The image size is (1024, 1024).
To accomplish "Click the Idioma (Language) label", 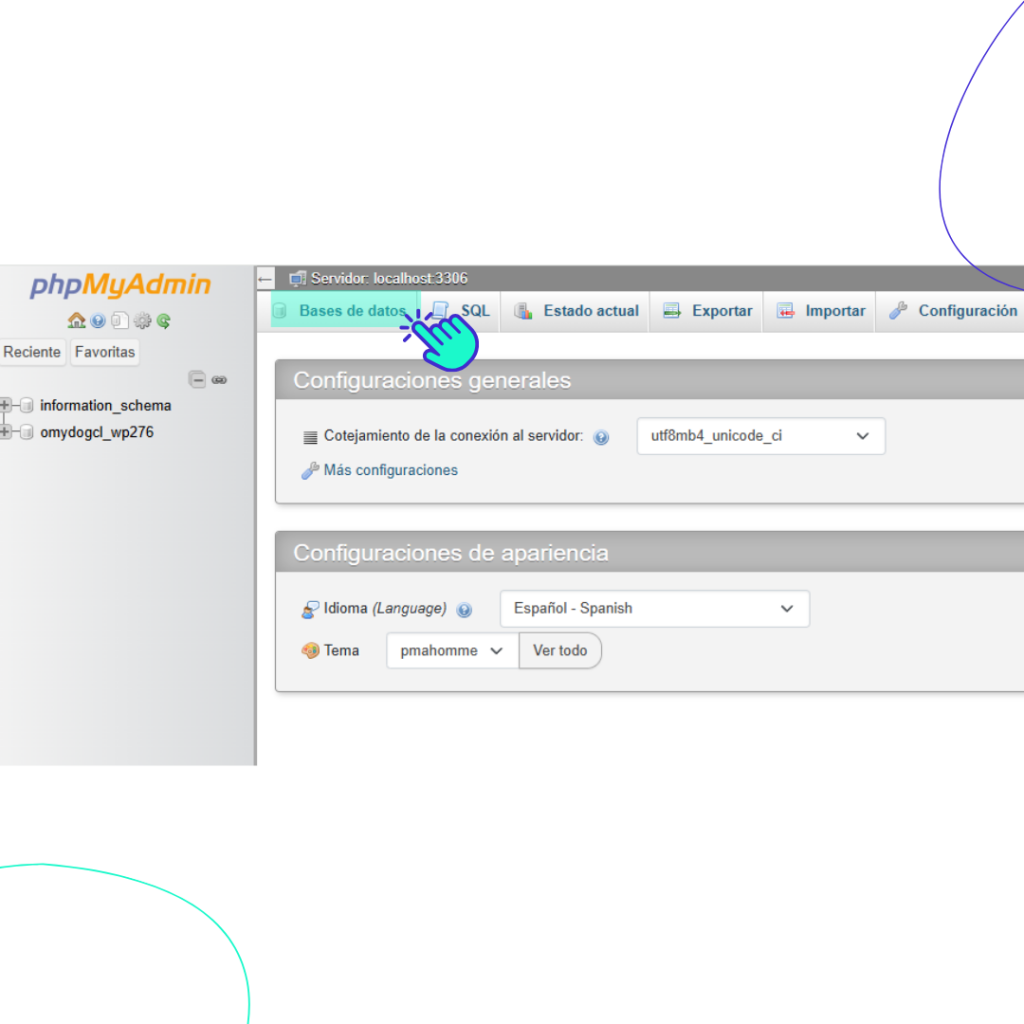I will [x=385, y=609].
